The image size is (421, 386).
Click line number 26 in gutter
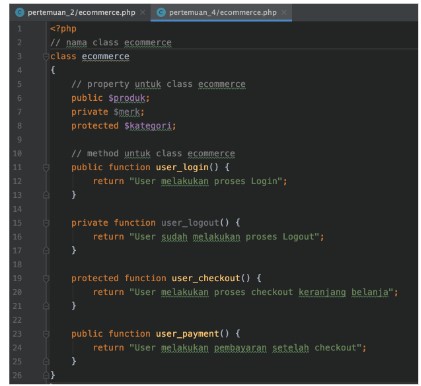tap(17, 375)
